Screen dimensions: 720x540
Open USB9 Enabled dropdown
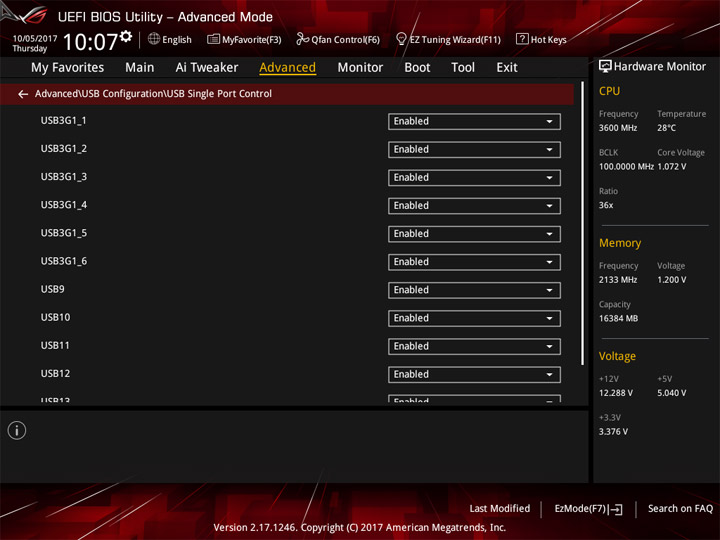(x=474, y=290)
